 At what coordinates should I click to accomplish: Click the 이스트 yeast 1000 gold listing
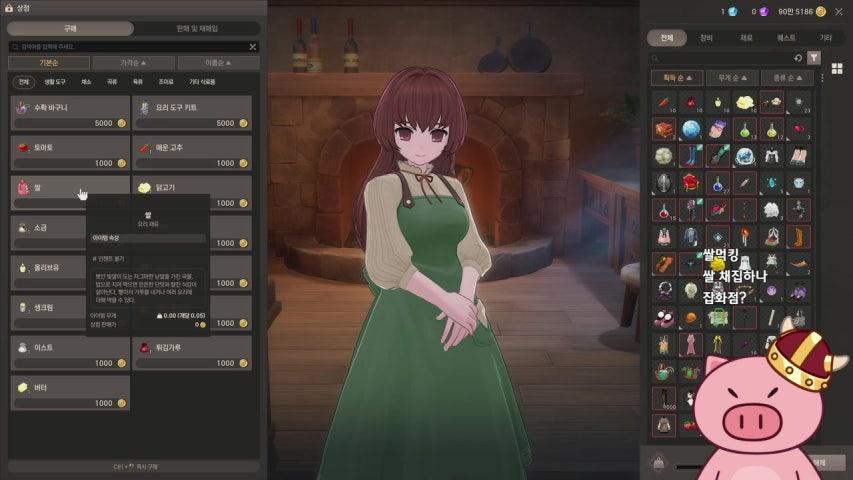coord(70,353)
